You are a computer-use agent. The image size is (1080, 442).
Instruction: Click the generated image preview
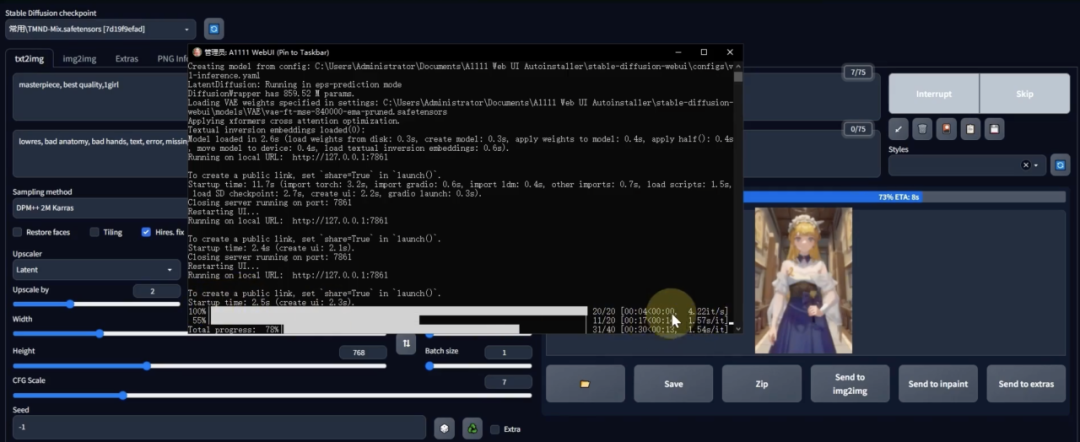[803, 280]
